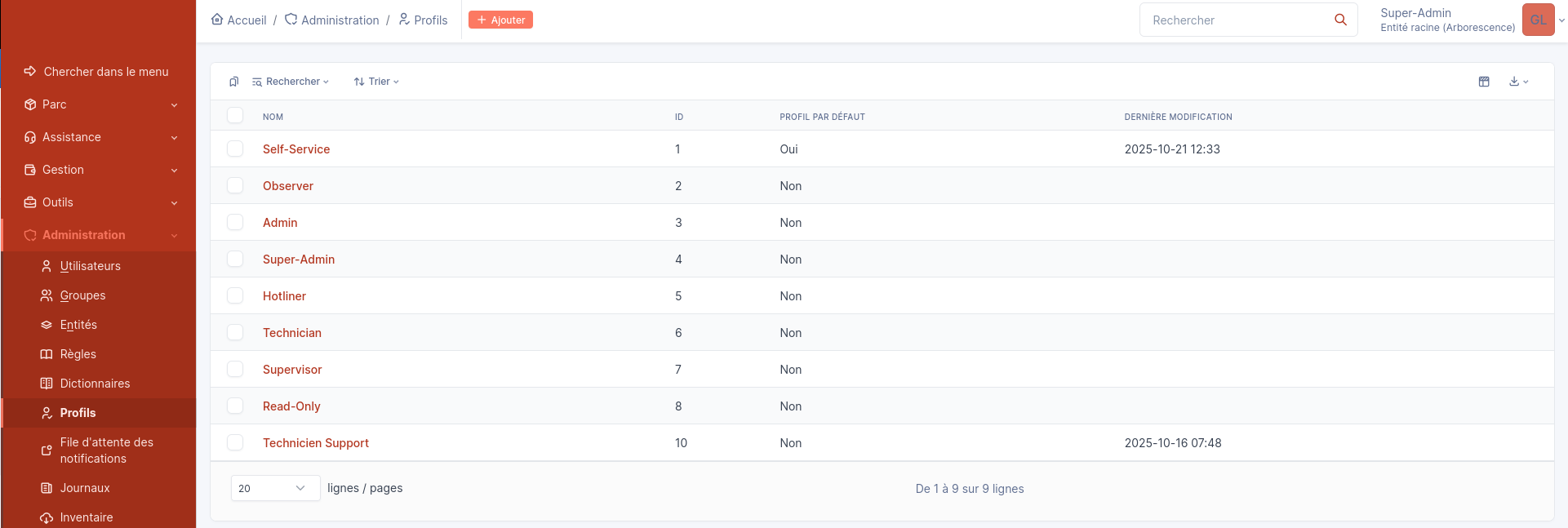
Task: Sort table by Dernière modification column header
Action: pyautogui.click(x=1178, y=117)
